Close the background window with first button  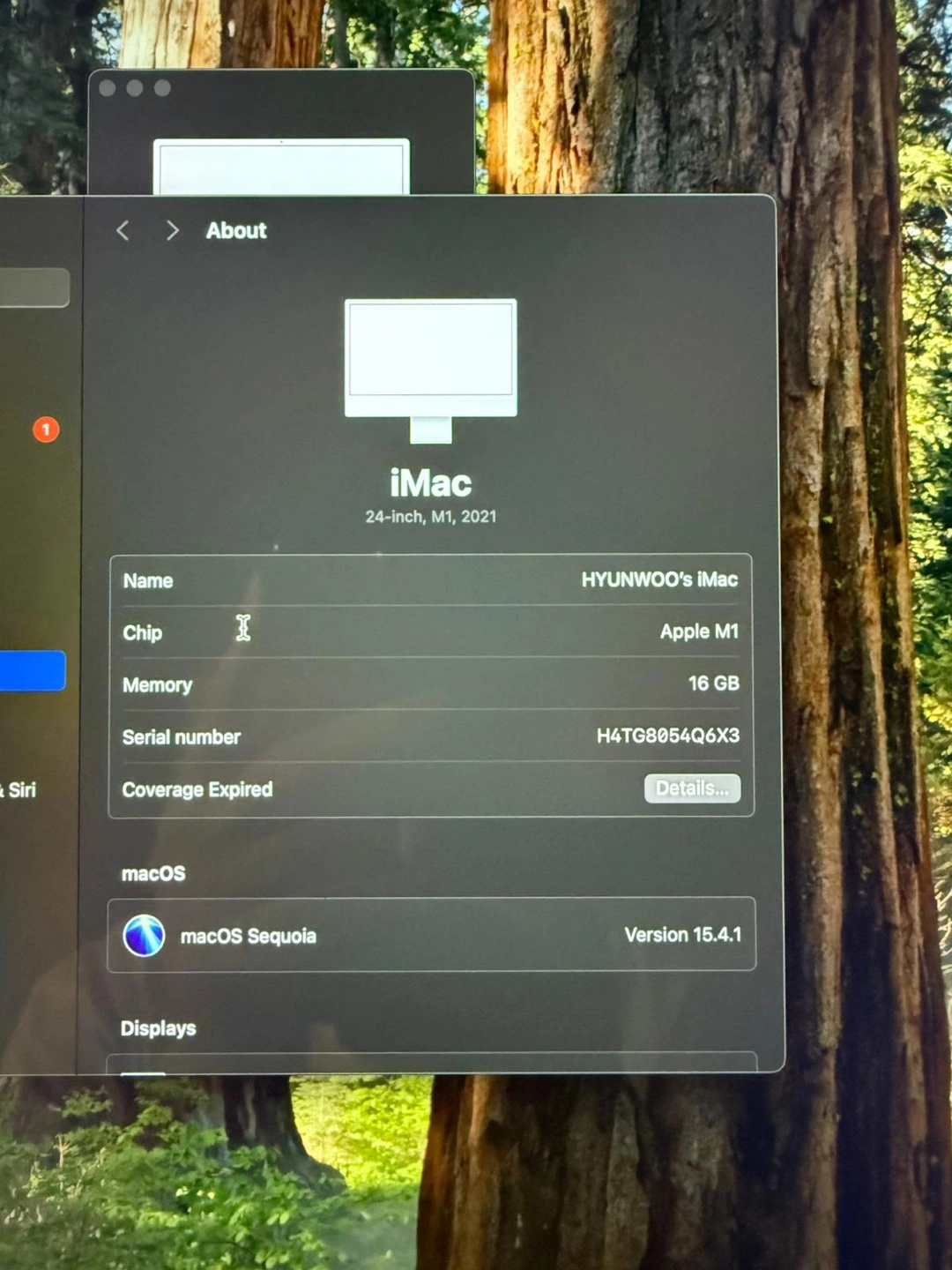pos(108,88)
